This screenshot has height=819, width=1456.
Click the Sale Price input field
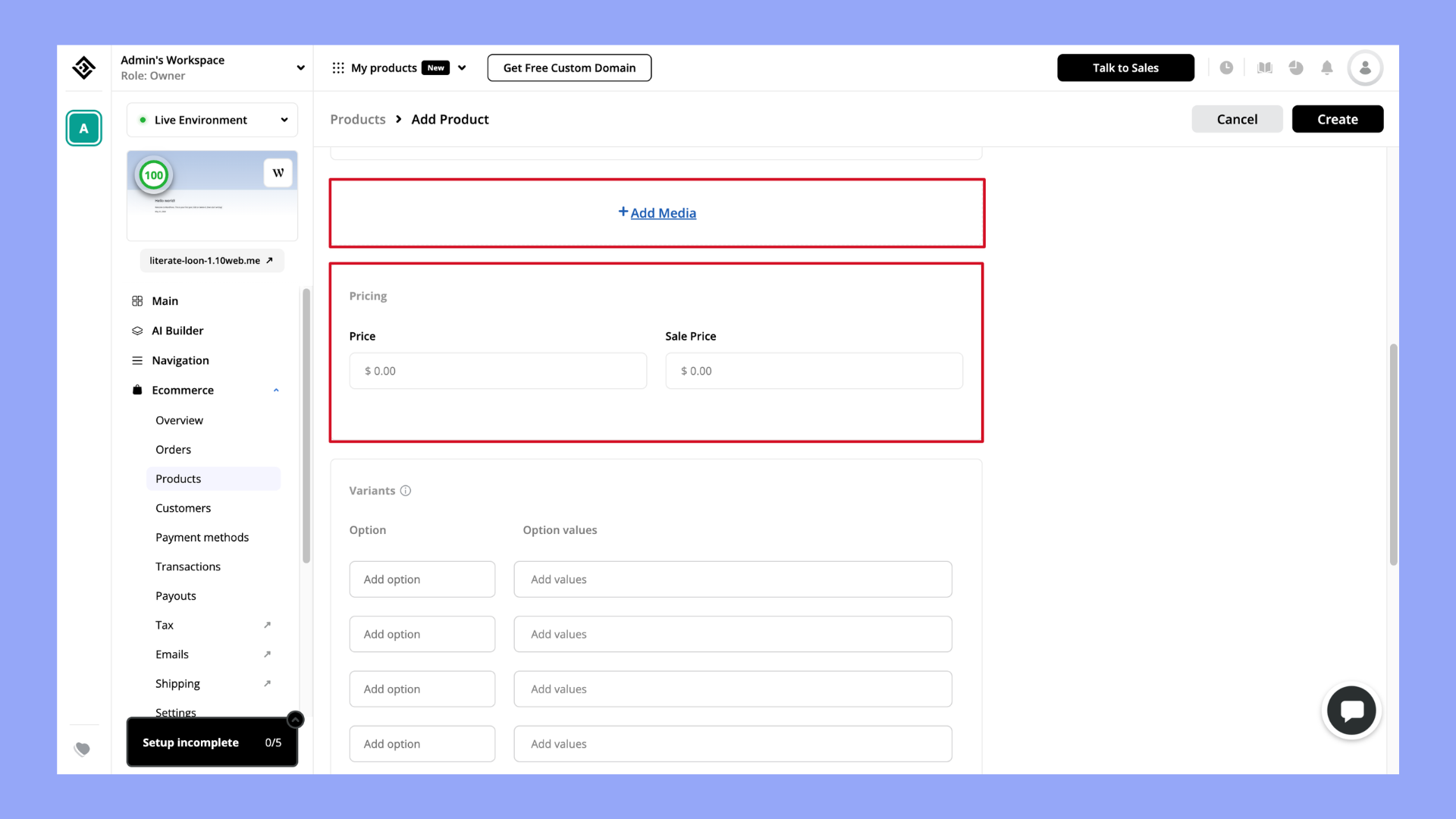click(x=814, y=371)
